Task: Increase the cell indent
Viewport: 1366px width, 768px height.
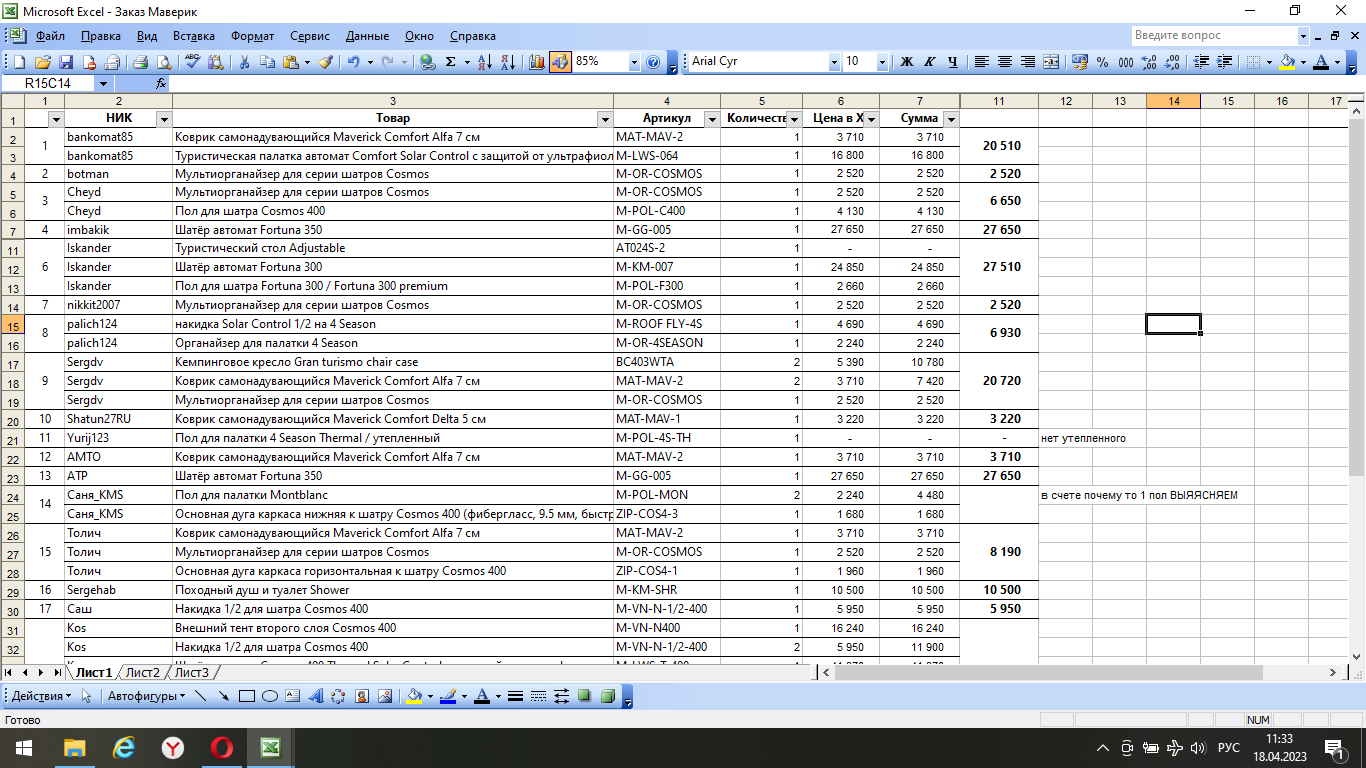Action: pyautogui.click(x=1224, y=62)
